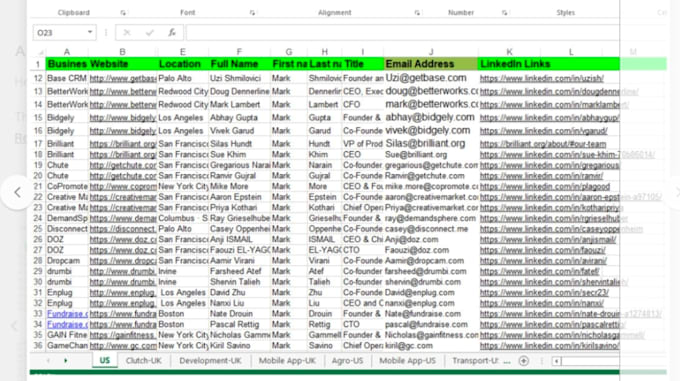
Task: Click the select-all corner triangle
Action: point(40,52)
